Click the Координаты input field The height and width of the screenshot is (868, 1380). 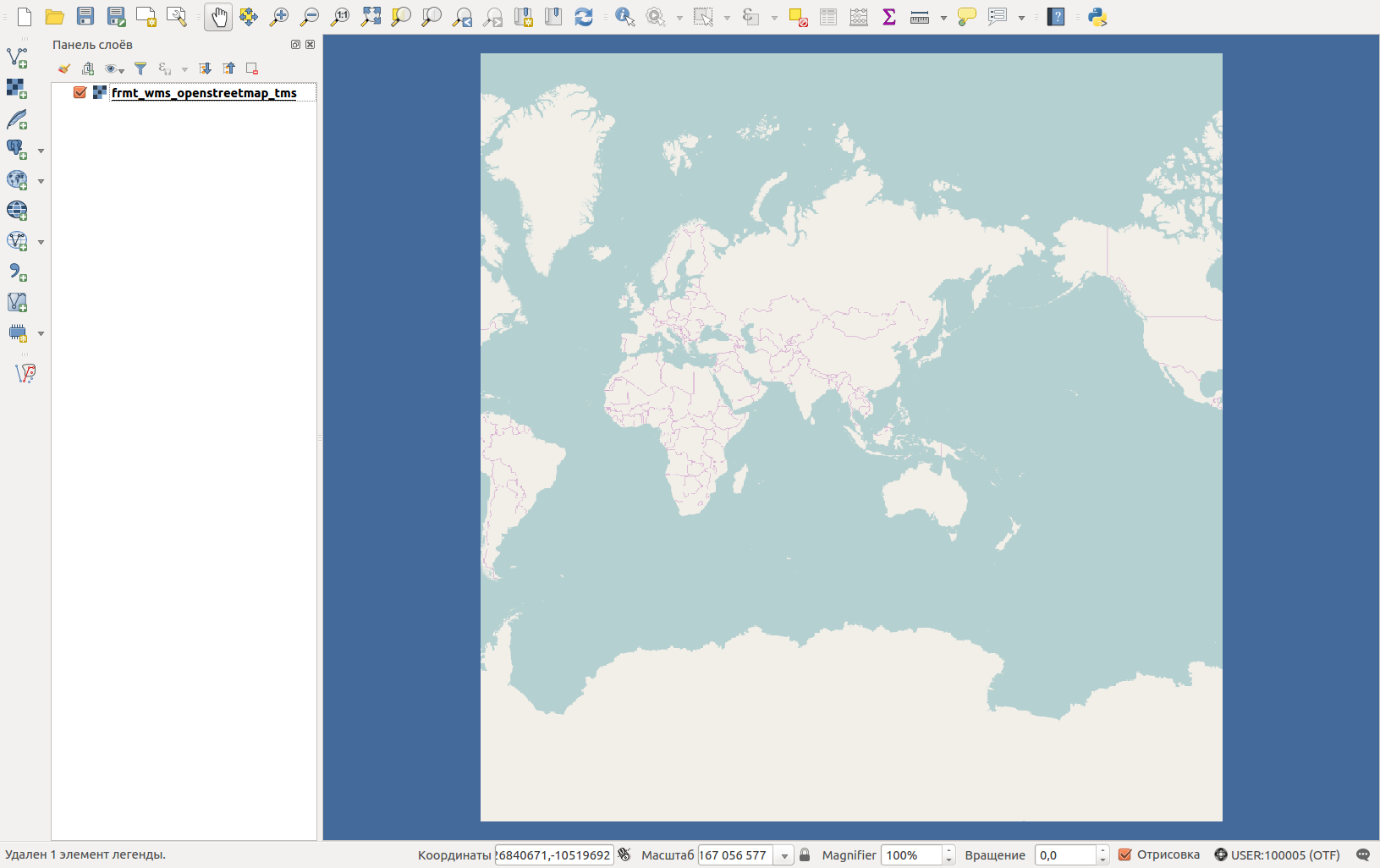point(554,854)
